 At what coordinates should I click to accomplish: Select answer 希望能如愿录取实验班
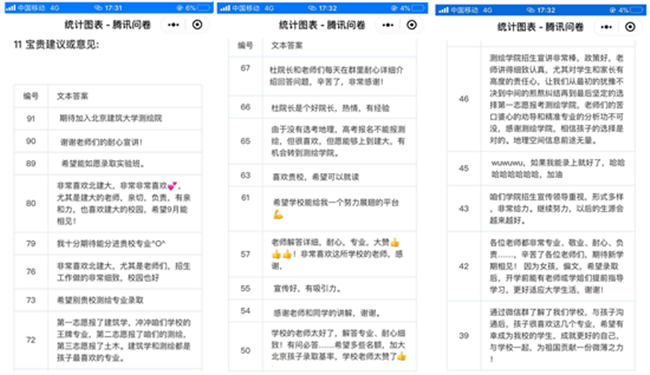click(103, 164)
